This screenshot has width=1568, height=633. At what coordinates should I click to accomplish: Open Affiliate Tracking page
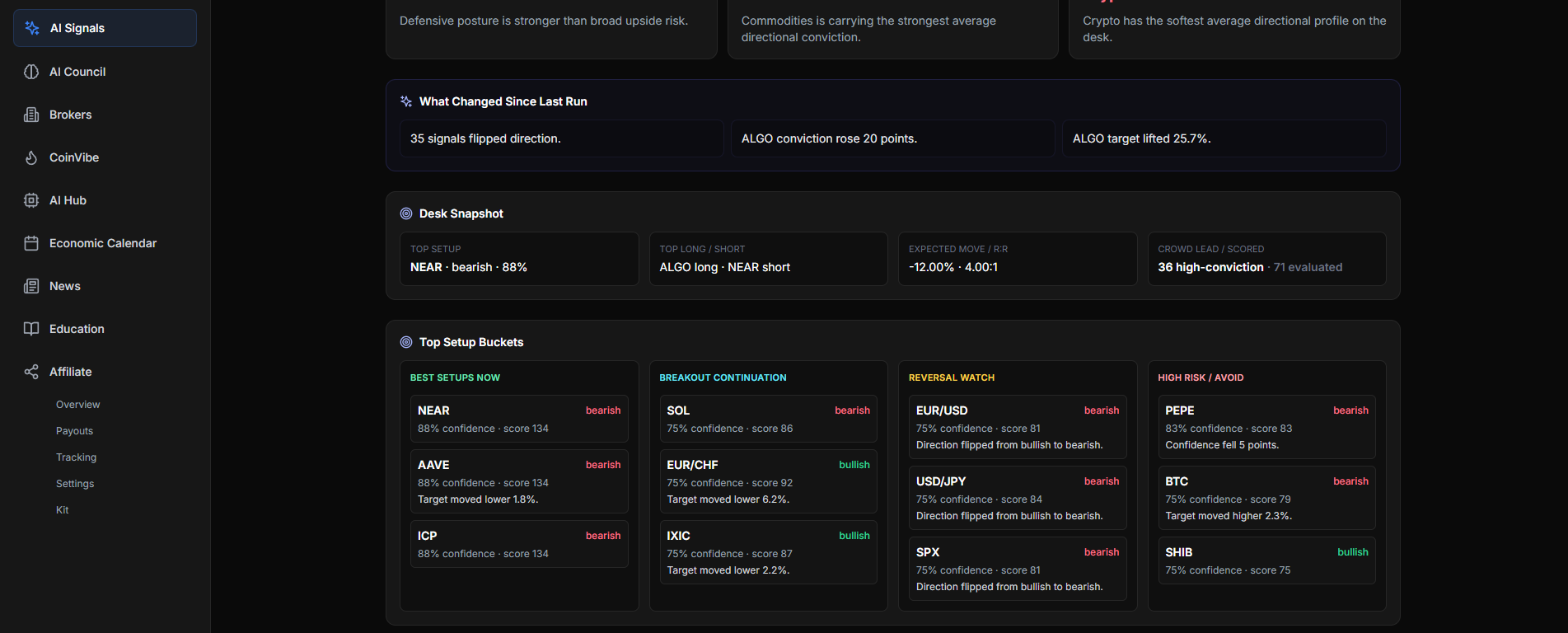(x=76, y=457)
